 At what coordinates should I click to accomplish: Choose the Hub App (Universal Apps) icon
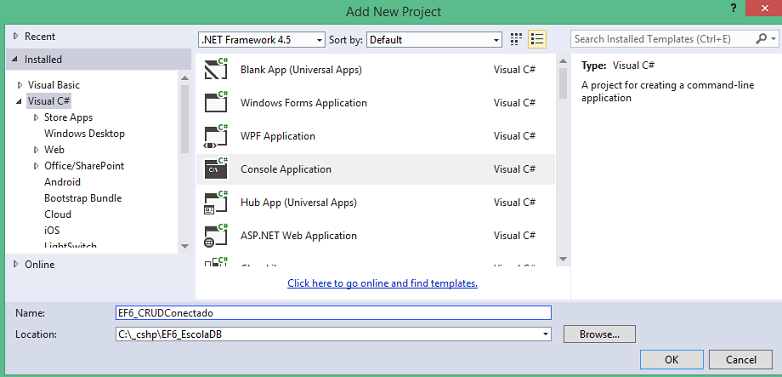[x=216, y=202]
